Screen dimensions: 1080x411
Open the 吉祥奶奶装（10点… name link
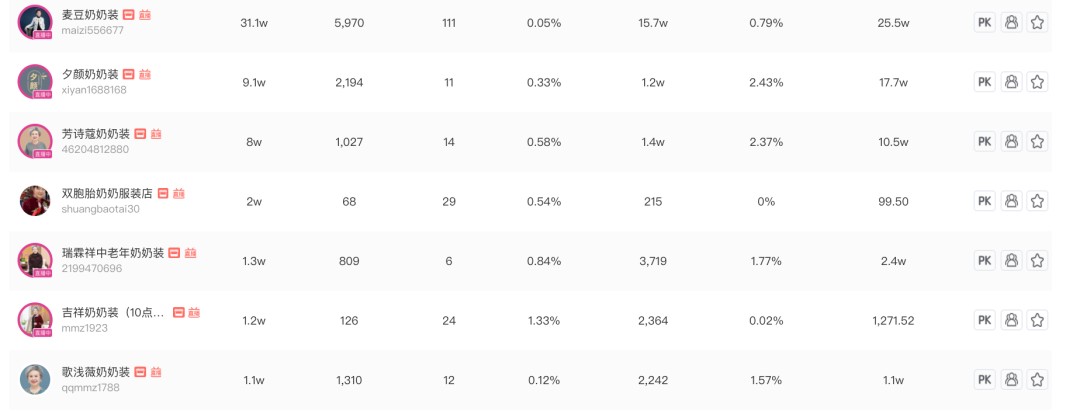pos(113,313)
